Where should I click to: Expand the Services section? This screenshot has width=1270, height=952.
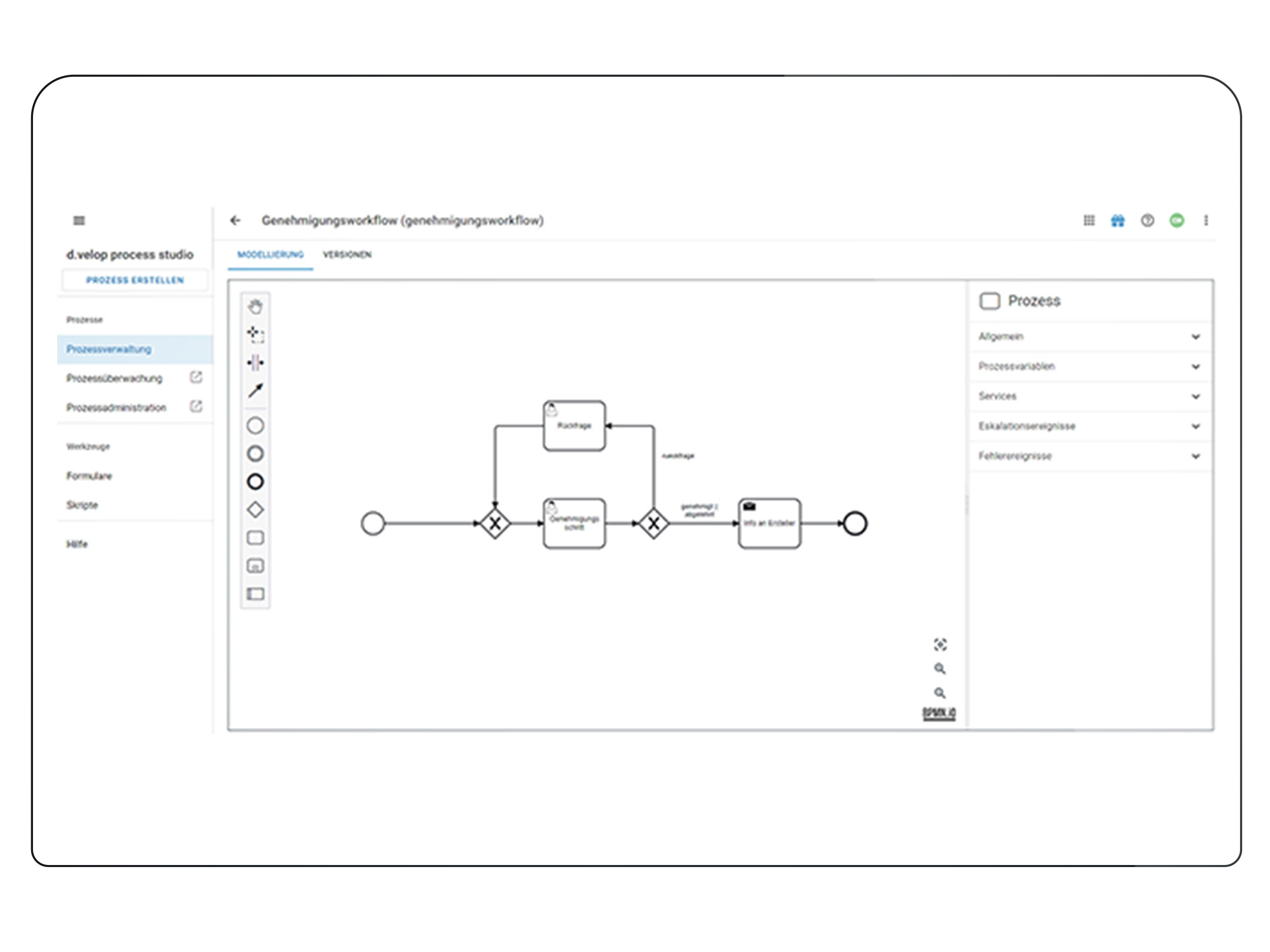(x=1091, y=397)
